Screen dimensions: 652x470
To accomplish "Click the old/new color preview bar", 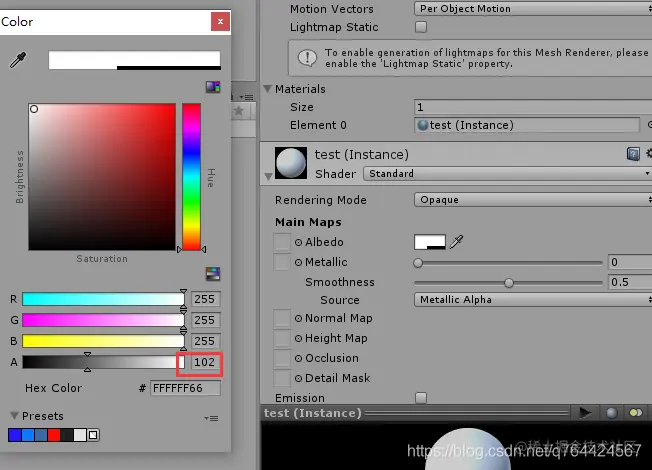I will (x=134, y=60).
